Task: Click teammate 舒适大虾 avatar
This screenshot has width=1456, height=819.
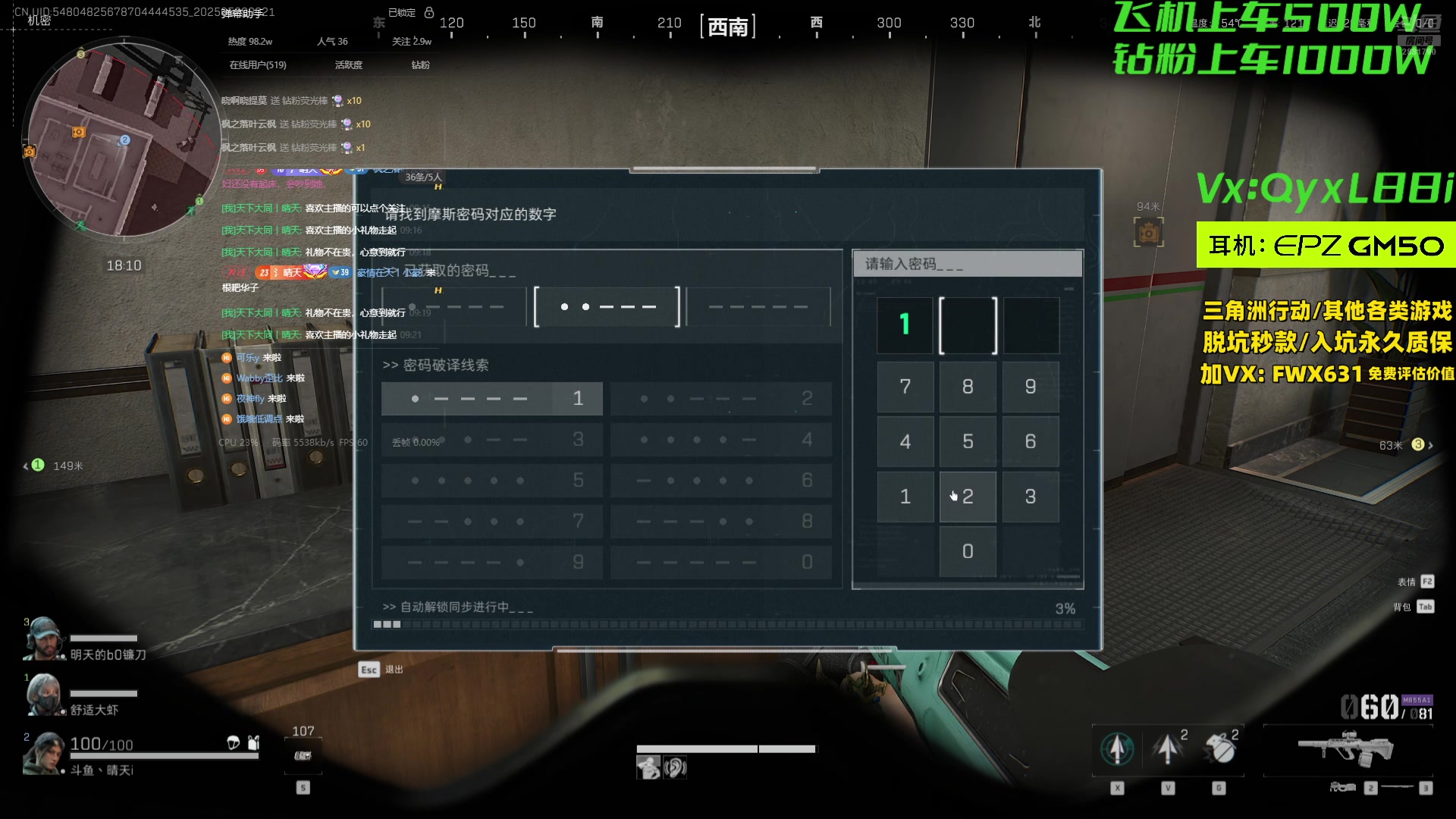Action: (x=44, y=695)
